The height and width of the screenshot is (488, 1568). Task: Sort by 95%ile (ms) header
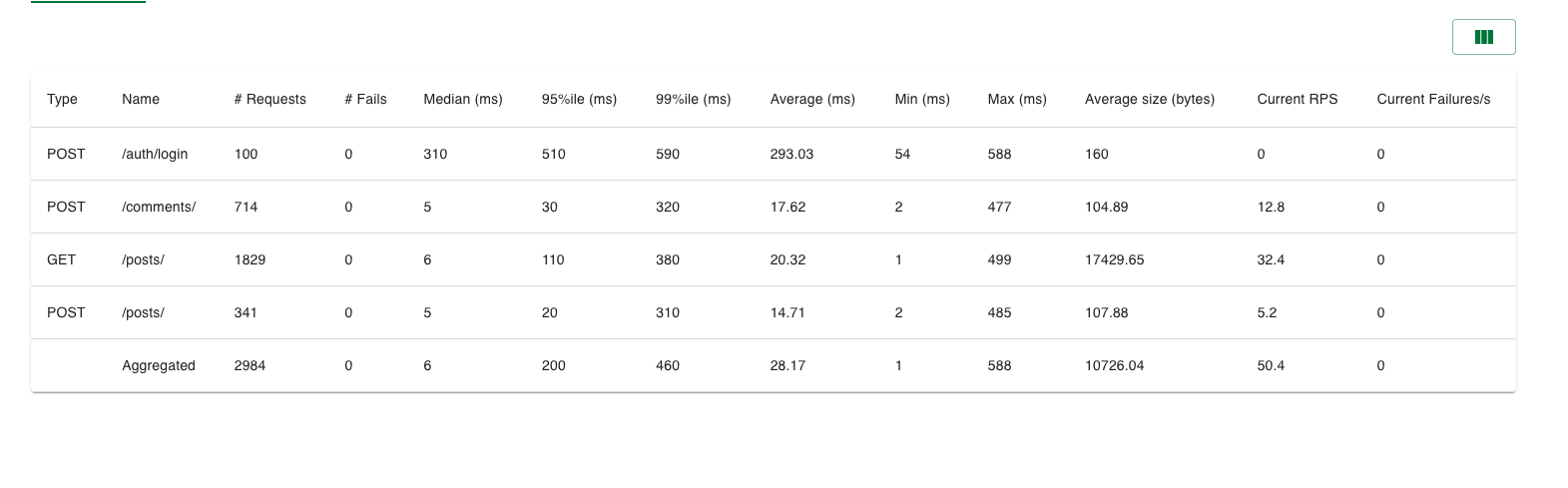tap(579, 100)
